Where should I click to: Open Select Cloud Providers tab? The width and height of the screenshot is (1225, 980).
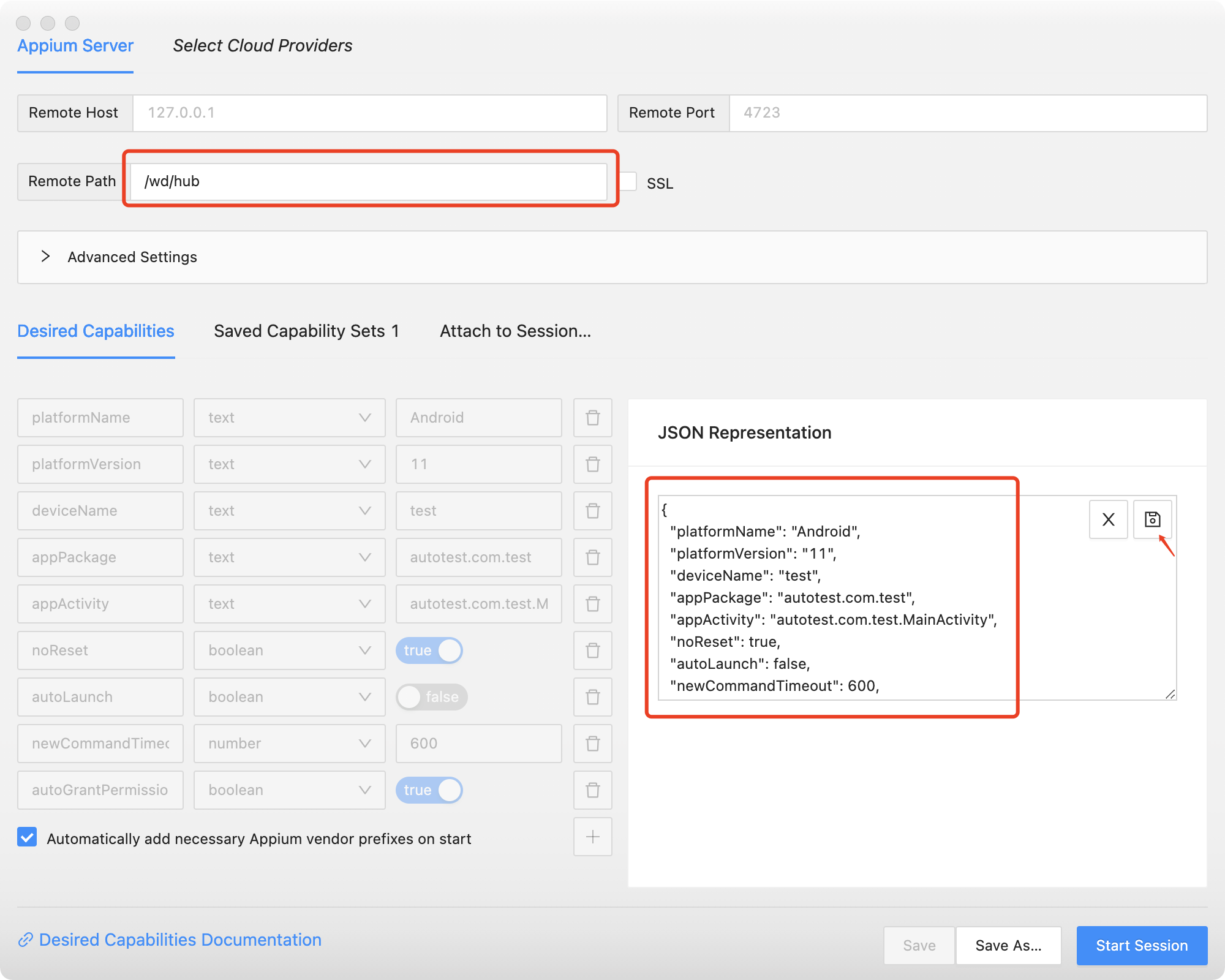[262, 46]
